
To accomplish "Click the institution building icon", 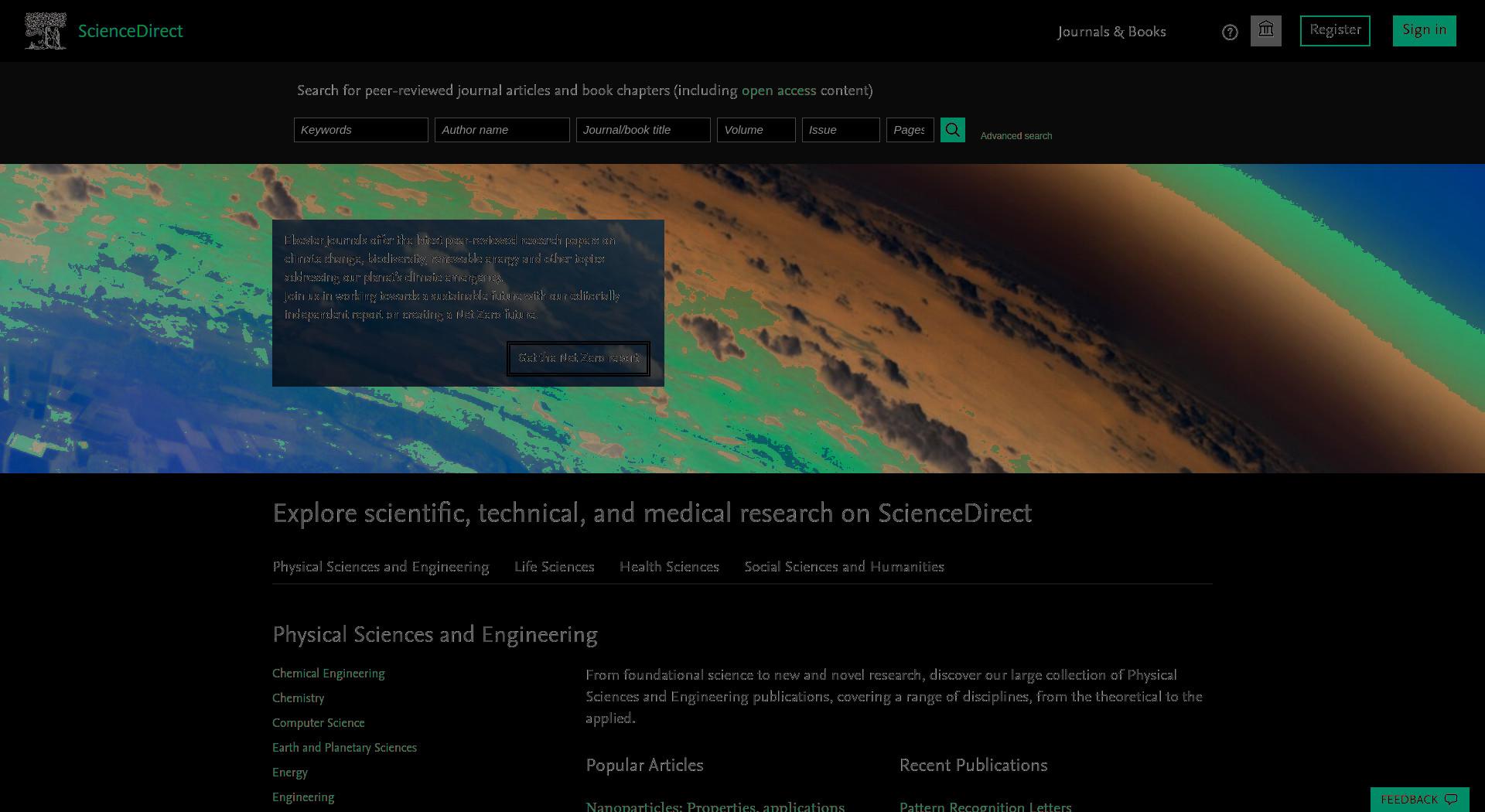I will click(1266, 31).
